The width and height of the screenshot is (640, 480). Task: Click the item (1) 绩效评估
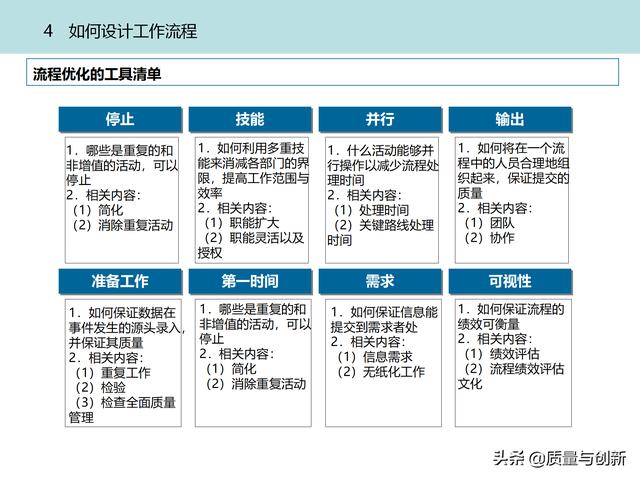(502, 354)
